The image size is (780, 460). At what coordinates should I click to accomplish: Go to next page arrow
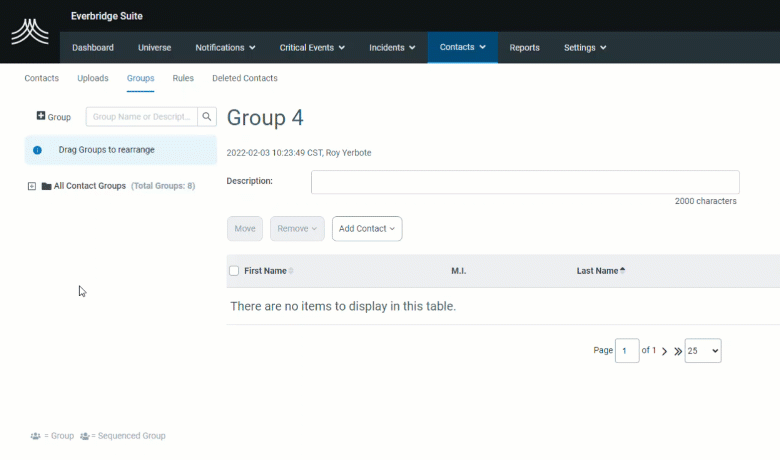tap(664, 351)
